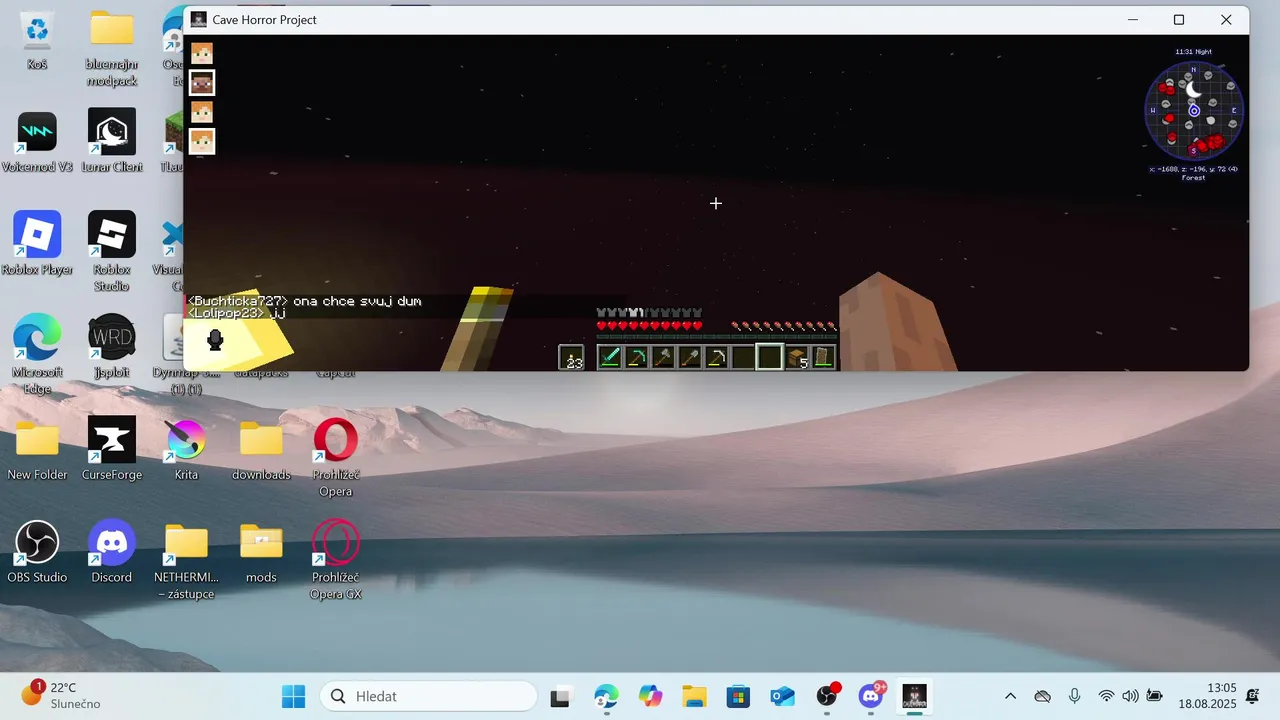Launch Lunar Client from the desktop

click(112, 142)
